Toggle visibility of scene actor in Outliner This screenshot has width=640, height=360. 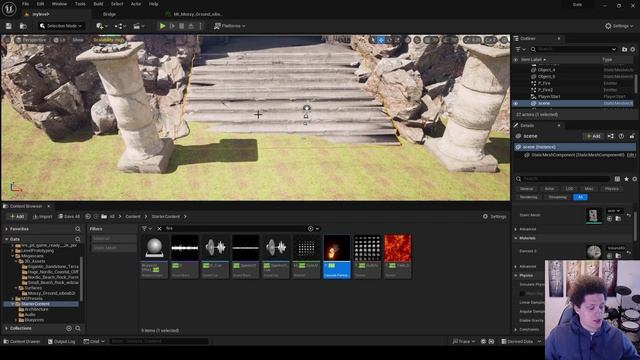[516, 104]
